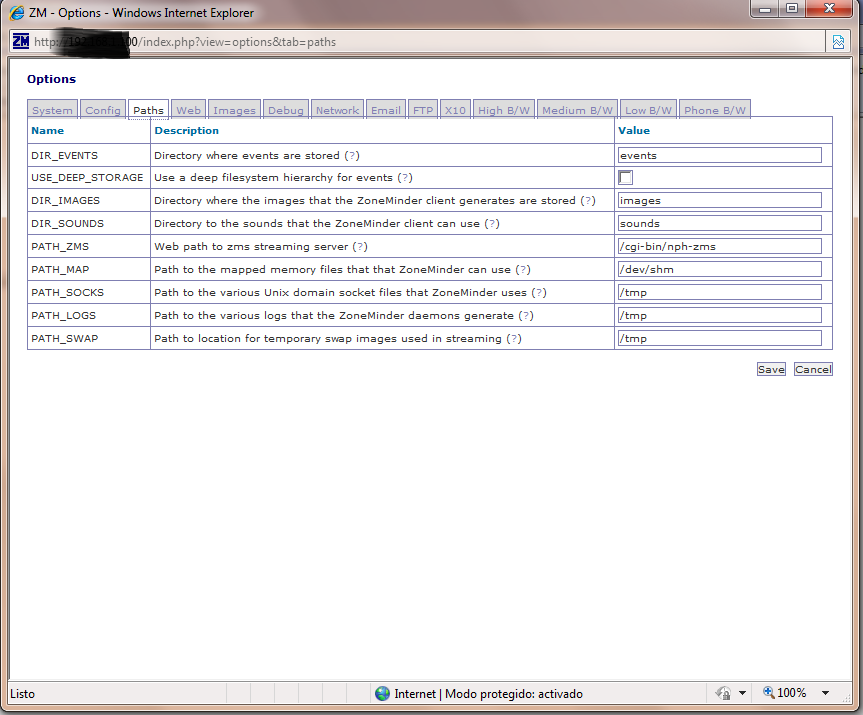863x715 pixels.
Task: Click the zoom level 100% text
Action: 791,693
